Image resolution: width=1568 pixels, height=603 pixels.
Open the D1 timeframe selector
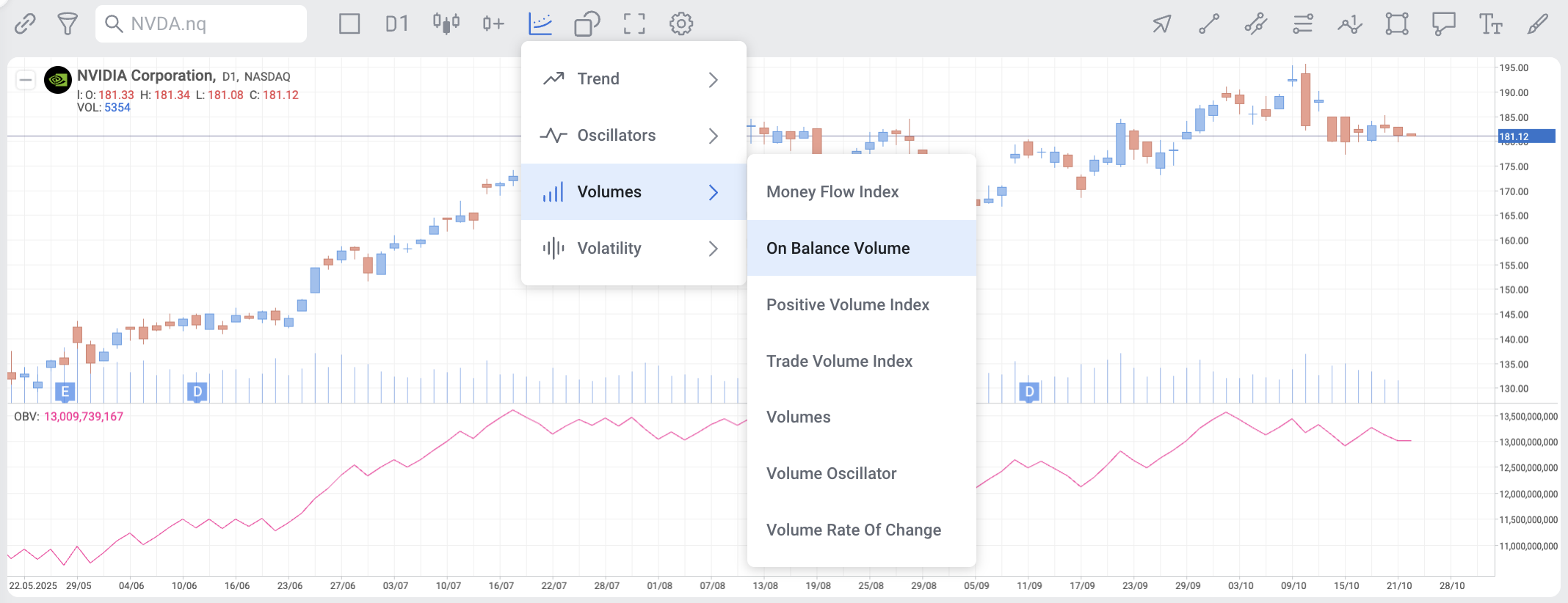396,24
